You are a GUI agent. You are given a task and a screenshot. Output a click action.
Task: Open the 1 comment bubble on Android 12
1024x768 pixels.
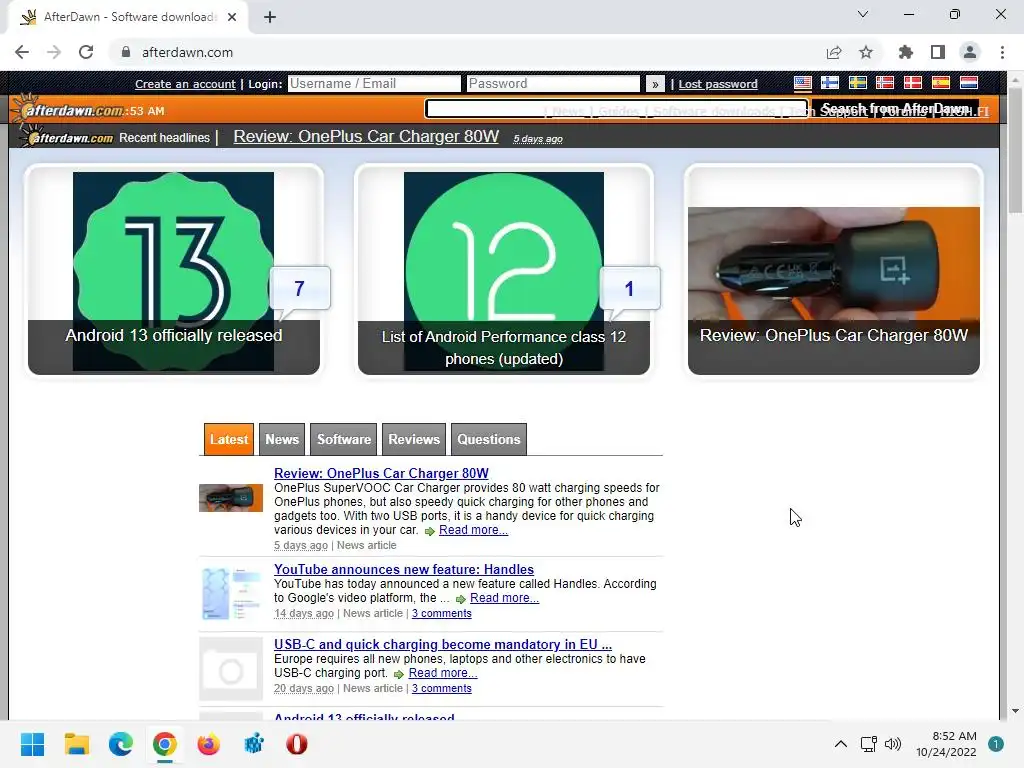pos(630,288)
